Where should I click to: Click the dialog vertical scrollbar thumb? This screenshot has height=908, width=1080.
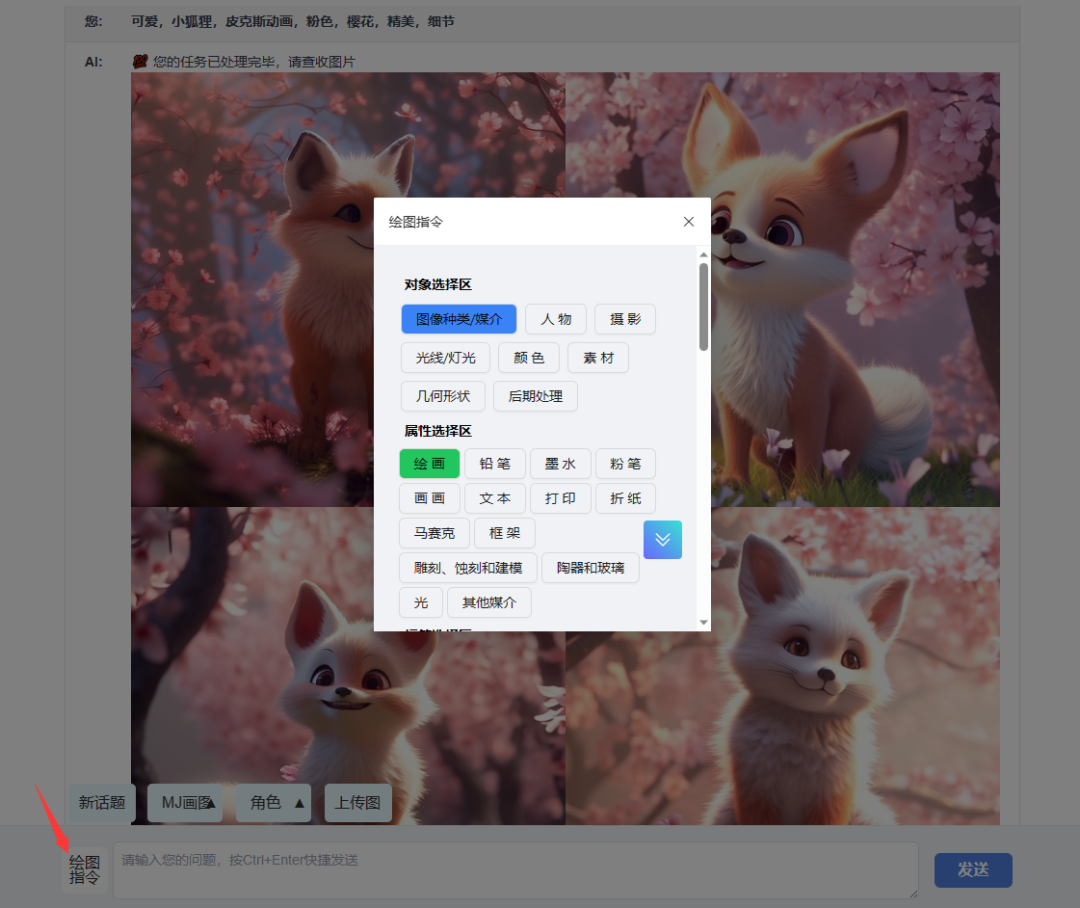[703, 307]
